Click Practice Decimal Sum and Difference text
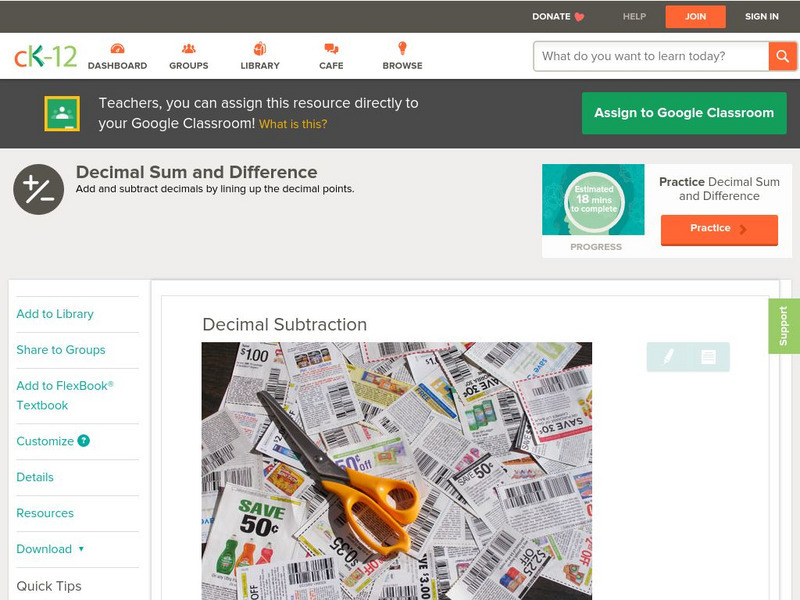Viewport: 800px width, 600px height. (719, 189)
